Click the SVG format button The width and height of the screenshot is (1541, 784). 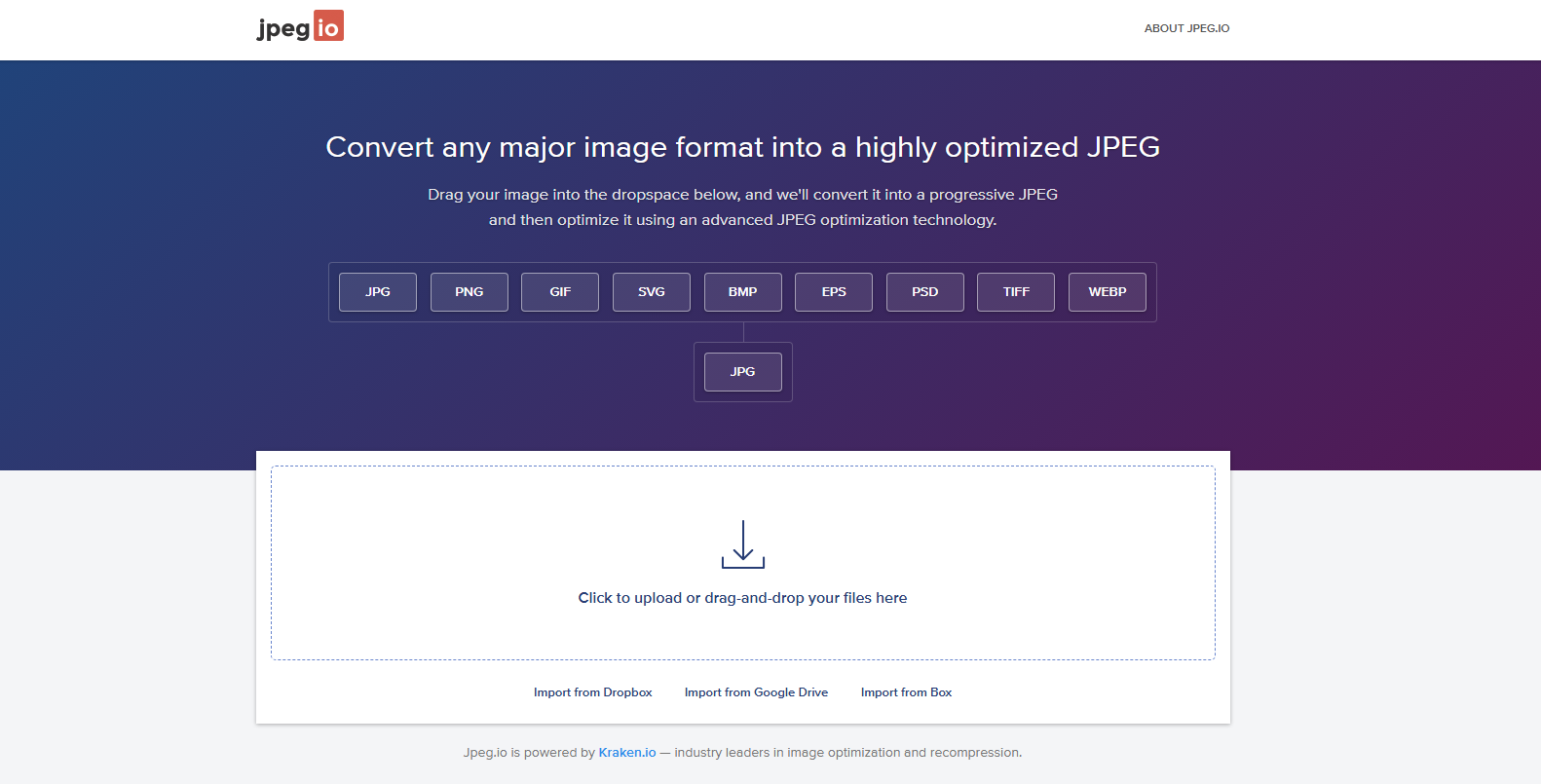(651, 292)
